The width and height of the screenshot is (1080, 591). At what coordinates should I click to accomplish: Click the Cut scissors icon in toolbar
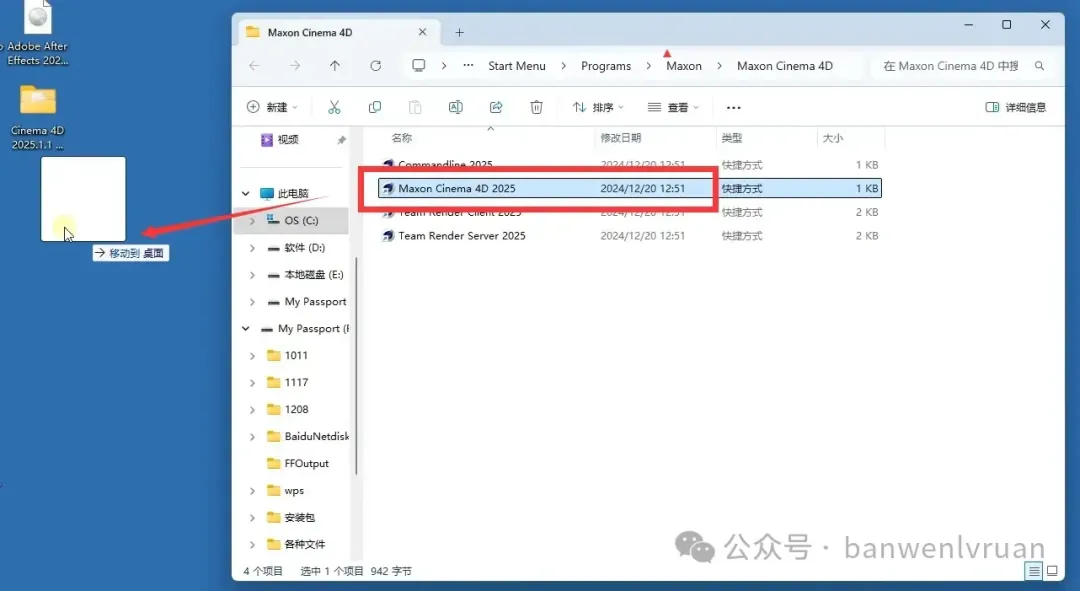334,107
